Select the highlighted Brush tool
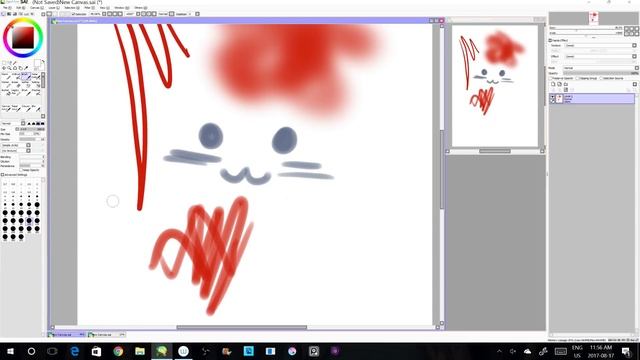The width and height of the screenshot is (640, 360). (26, 76)
